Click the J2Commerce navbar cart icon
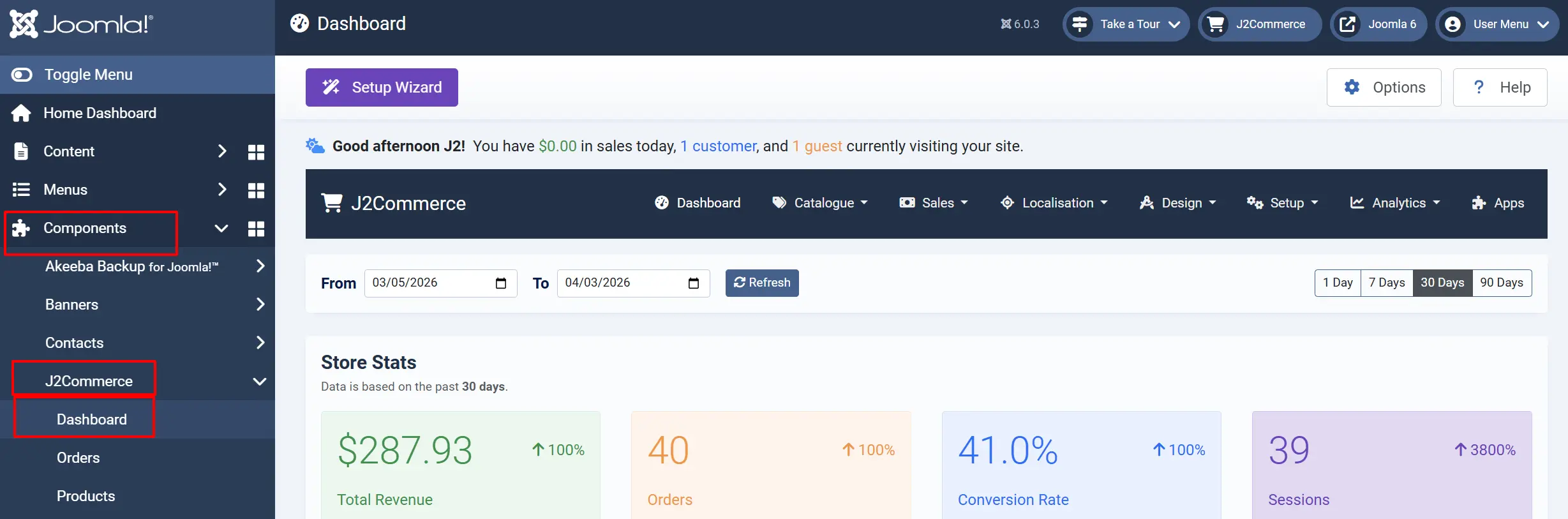Viewport: 1568px width, 519px height. click(x=332, y=203)
